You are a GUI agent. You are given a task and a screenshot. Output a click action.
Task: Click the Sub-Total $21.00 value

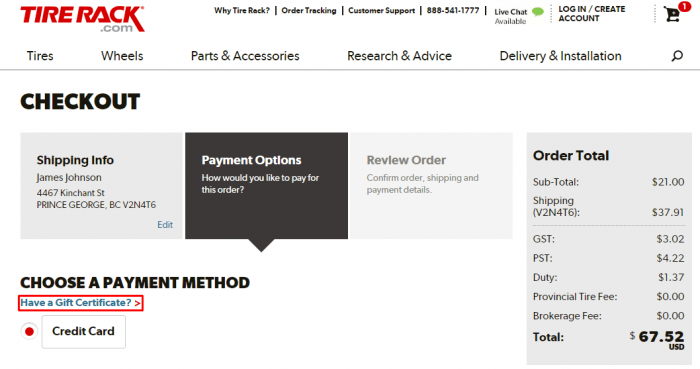coord(667,182)
